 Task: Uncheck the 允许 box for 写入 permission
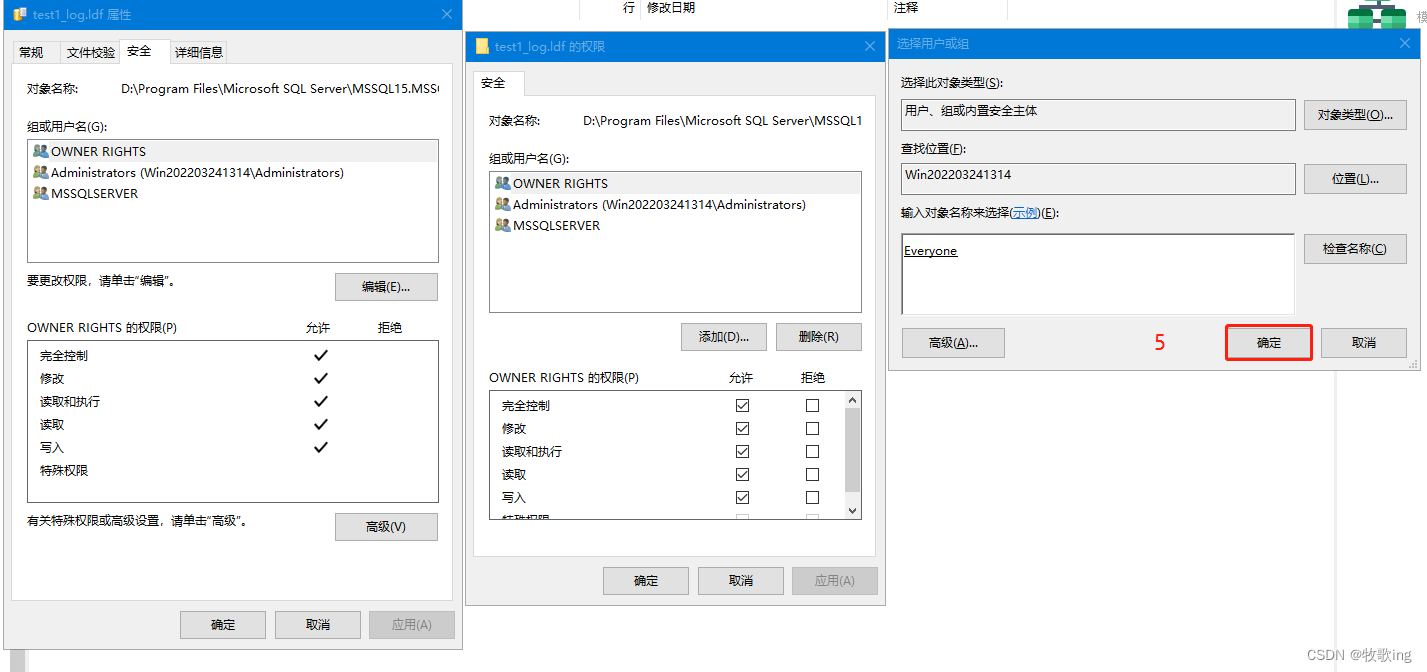tap(742, 497)
